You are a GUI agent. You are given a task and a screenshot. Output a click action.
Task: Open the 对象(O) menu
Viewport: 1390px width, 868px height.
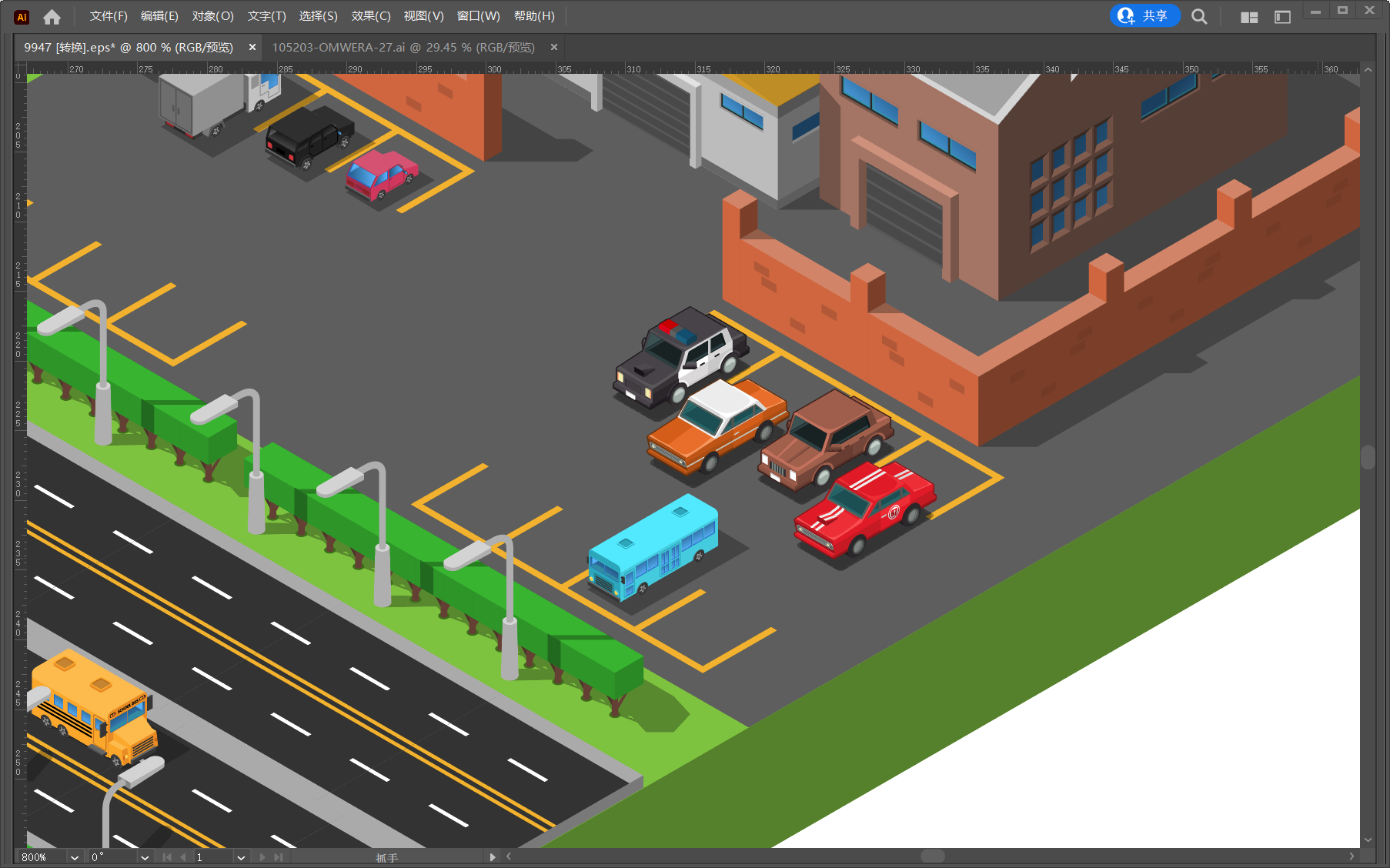tap(212, 16)
